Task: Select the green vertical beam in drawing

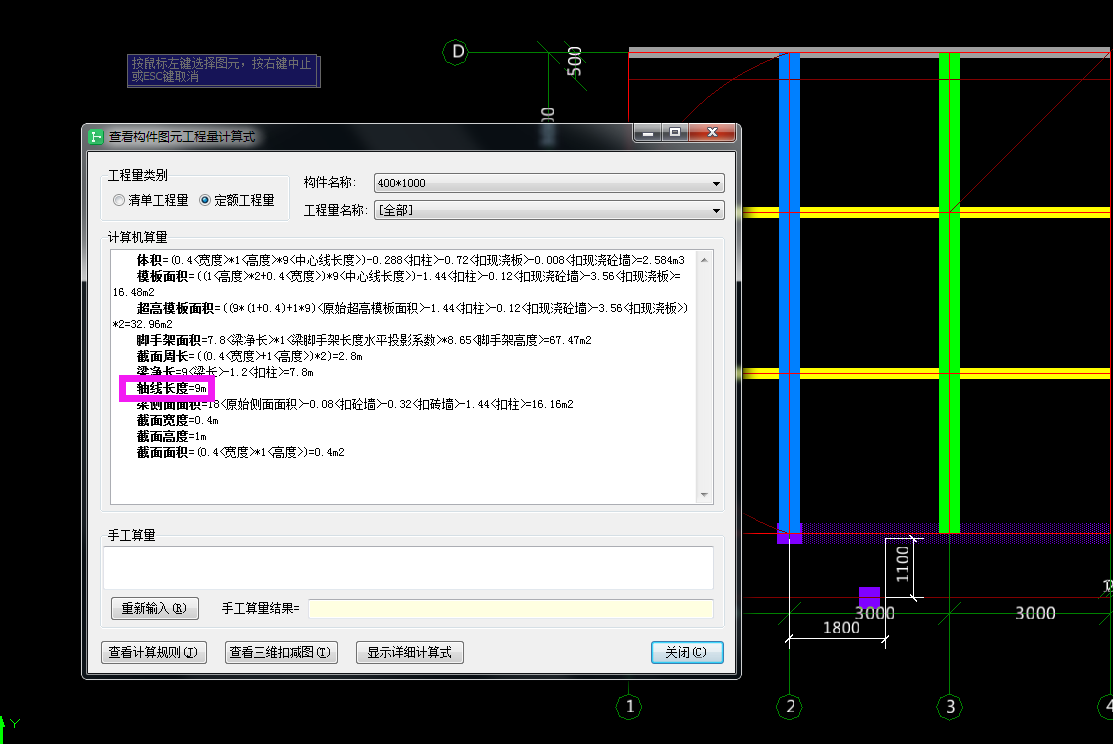Action: pyautogui.click(x=950, y=291)
